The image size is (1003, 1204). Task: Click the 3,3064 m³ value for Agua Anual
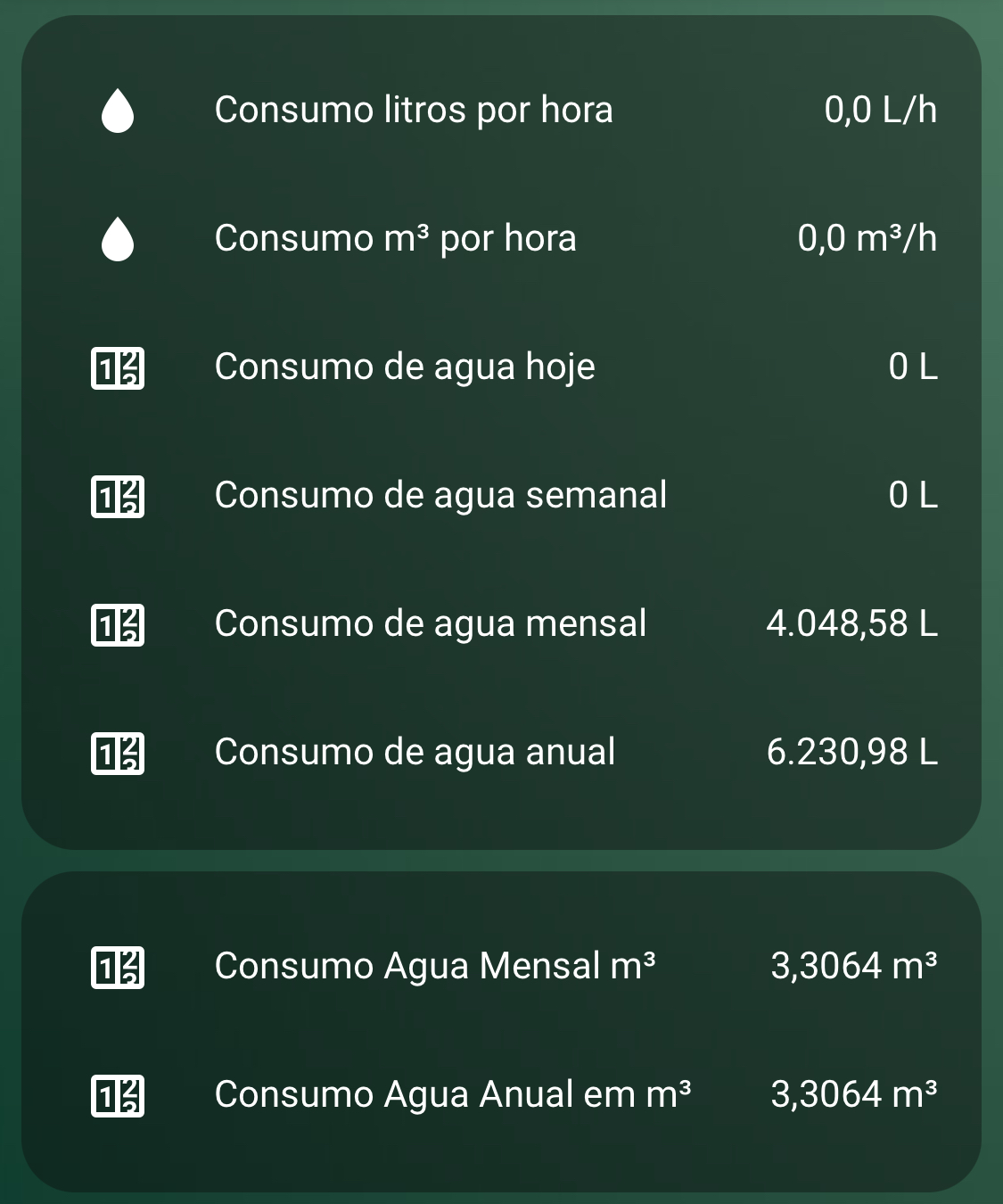(x=854, y=1094)
